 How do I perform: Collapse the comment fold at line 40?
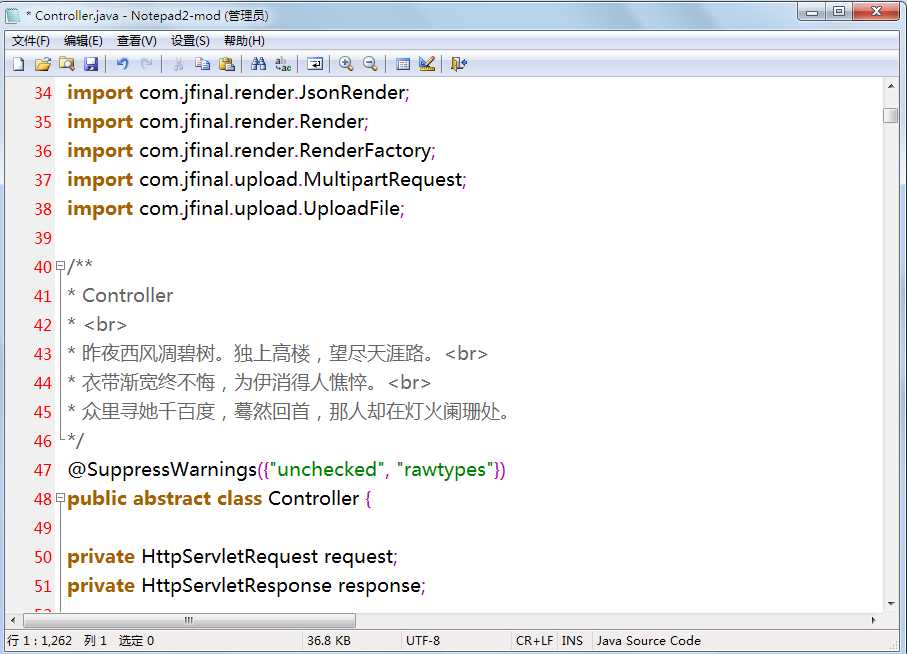coord(60,266)
